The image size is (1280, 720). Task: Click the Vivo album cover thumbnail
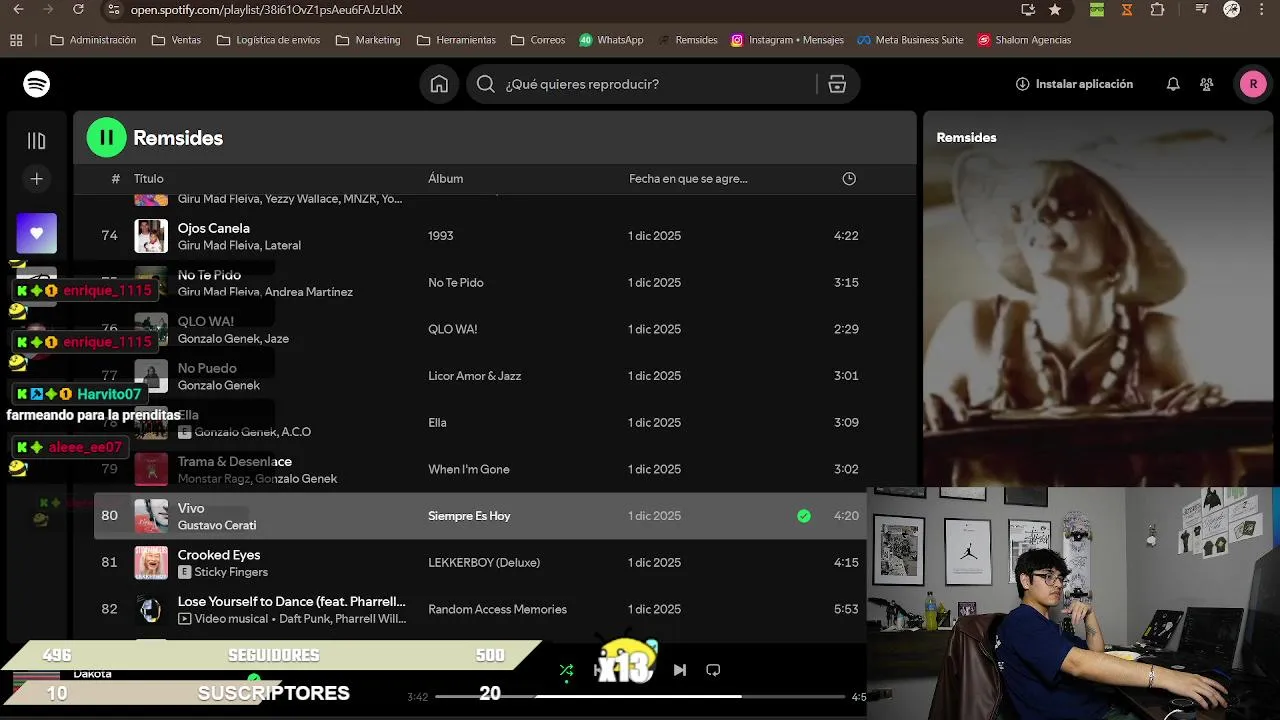pyautogui.click(x=151, y=516)
